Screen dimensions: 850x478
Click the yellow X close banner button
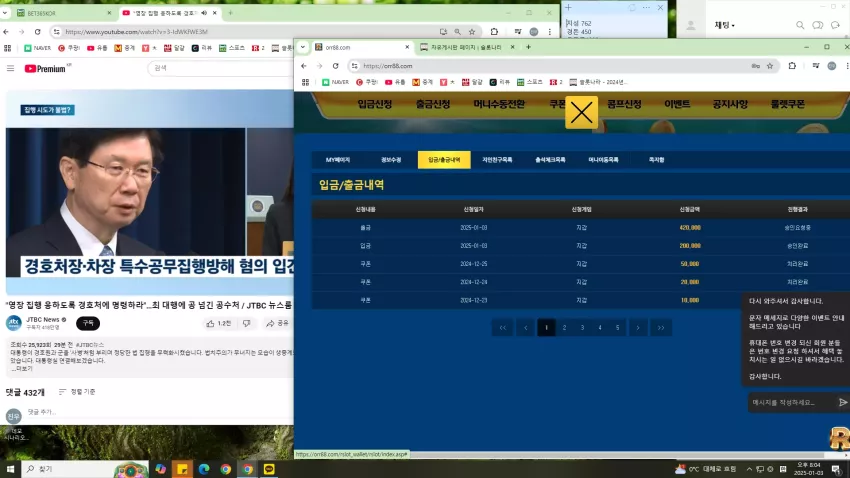(581, 113)
